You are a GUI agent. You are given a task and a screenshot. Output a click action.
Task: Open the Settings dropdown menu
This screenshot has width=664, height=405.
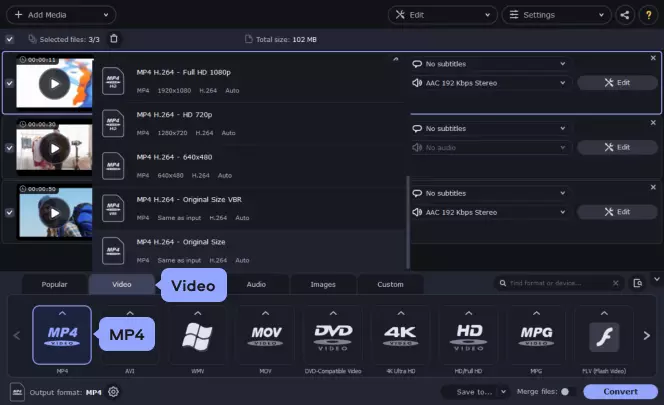pos(556,15)
